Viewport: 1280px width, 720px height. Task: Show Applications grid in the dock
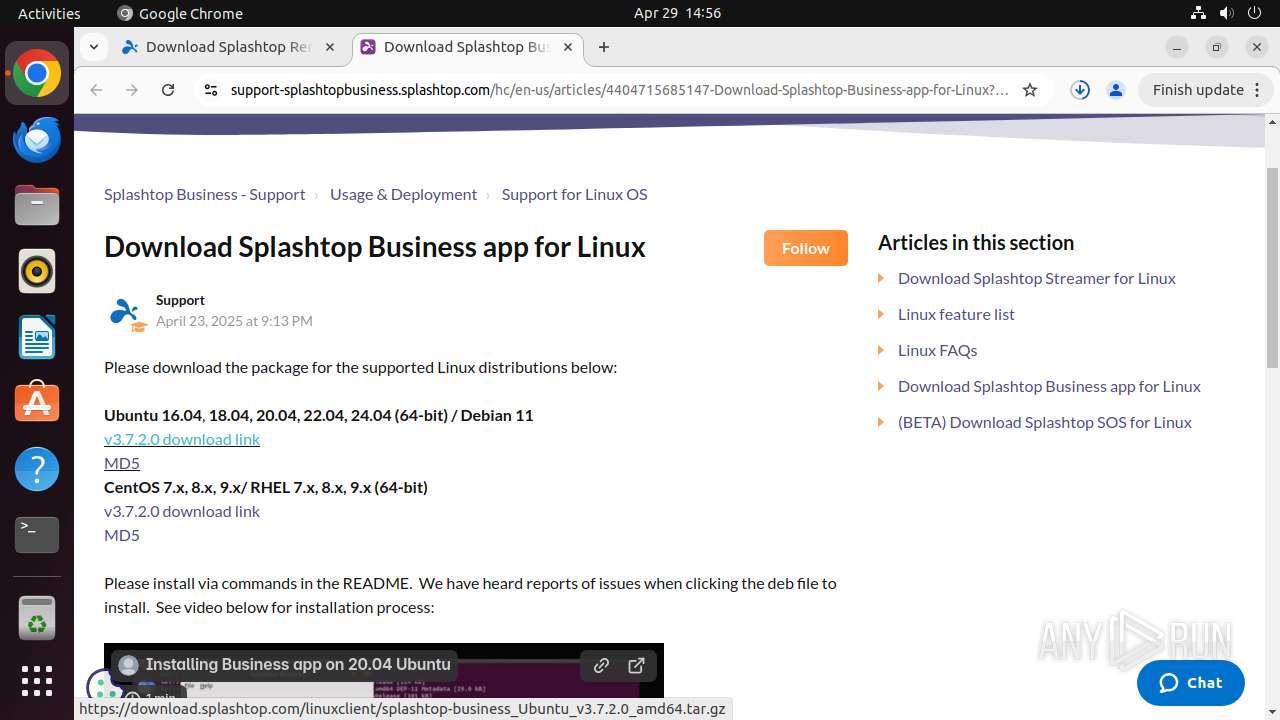coord(37,681)
